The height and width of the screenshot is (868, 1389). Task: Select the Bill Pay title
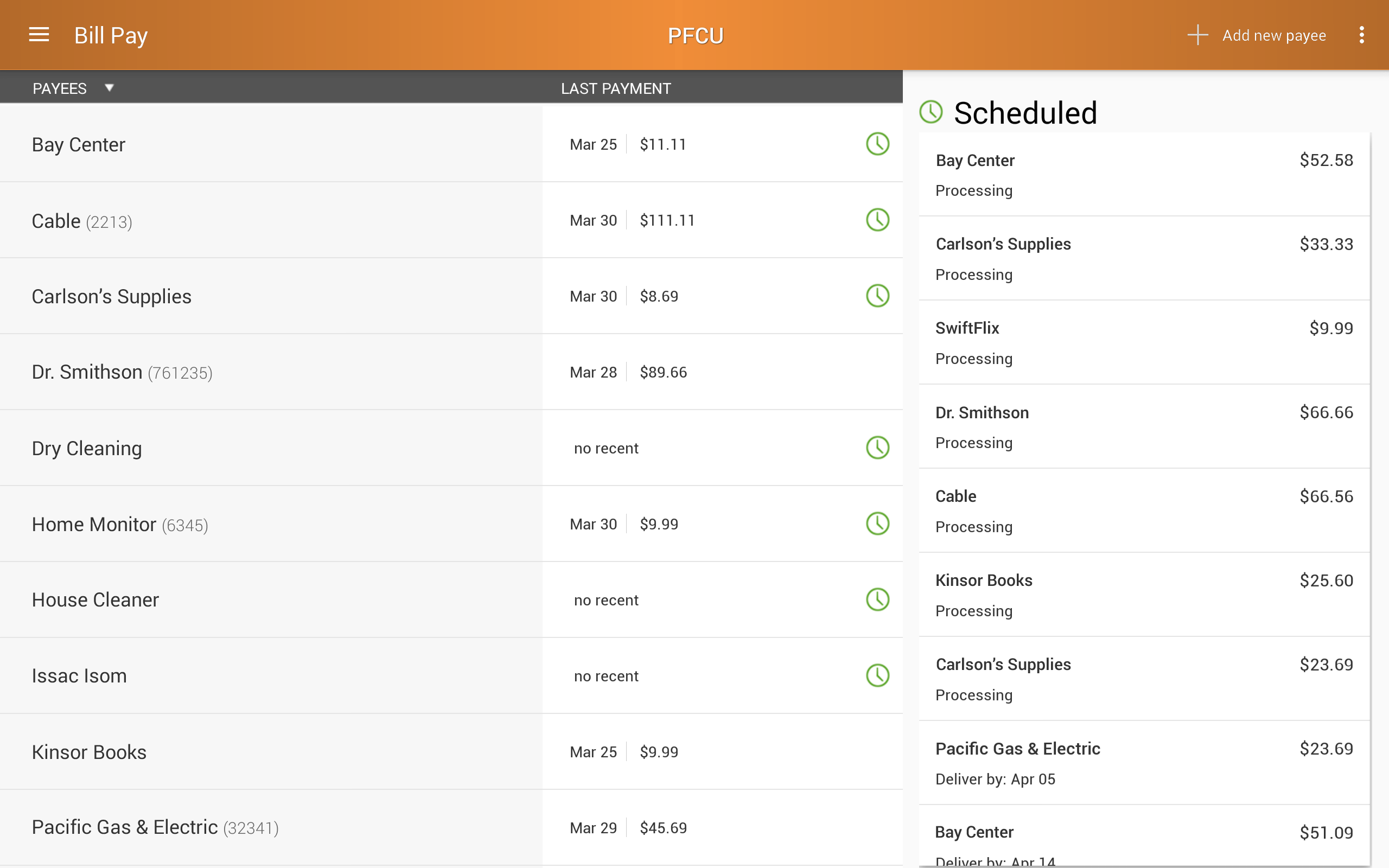pos(111,34)
